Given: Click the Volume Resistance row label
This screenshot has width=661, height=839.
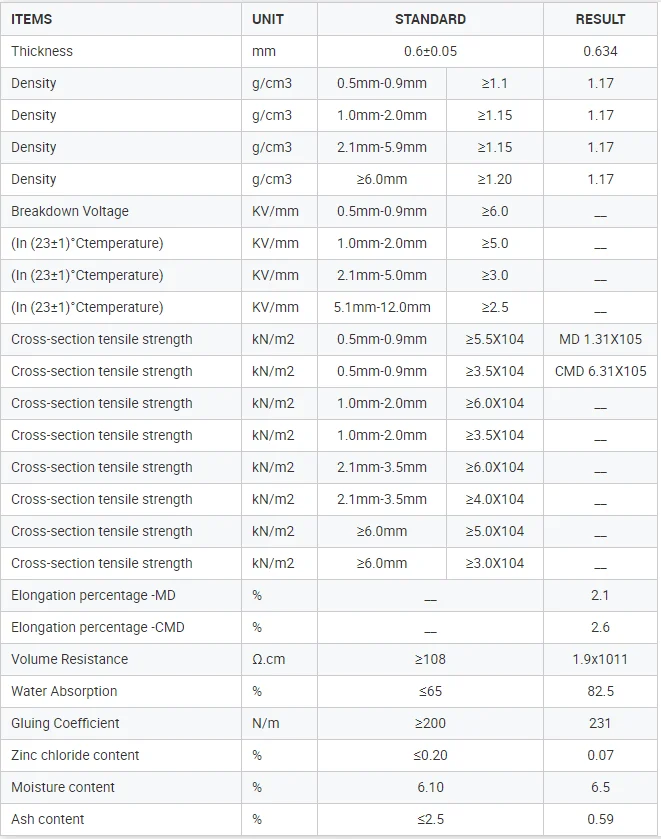Looking at the screenshot, I should coord(70,659).
